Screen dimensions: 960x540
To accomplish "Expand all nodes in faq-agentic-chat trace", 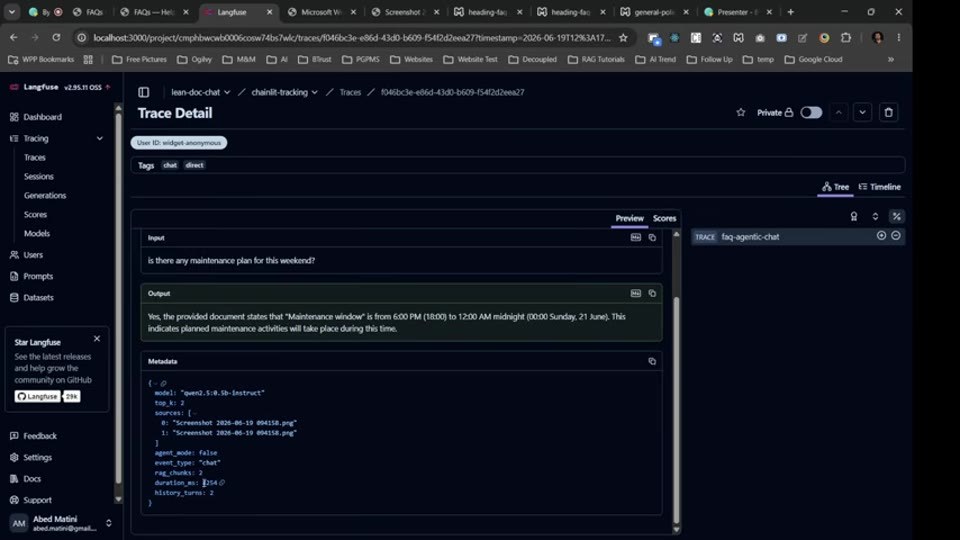I will point(881,236).
